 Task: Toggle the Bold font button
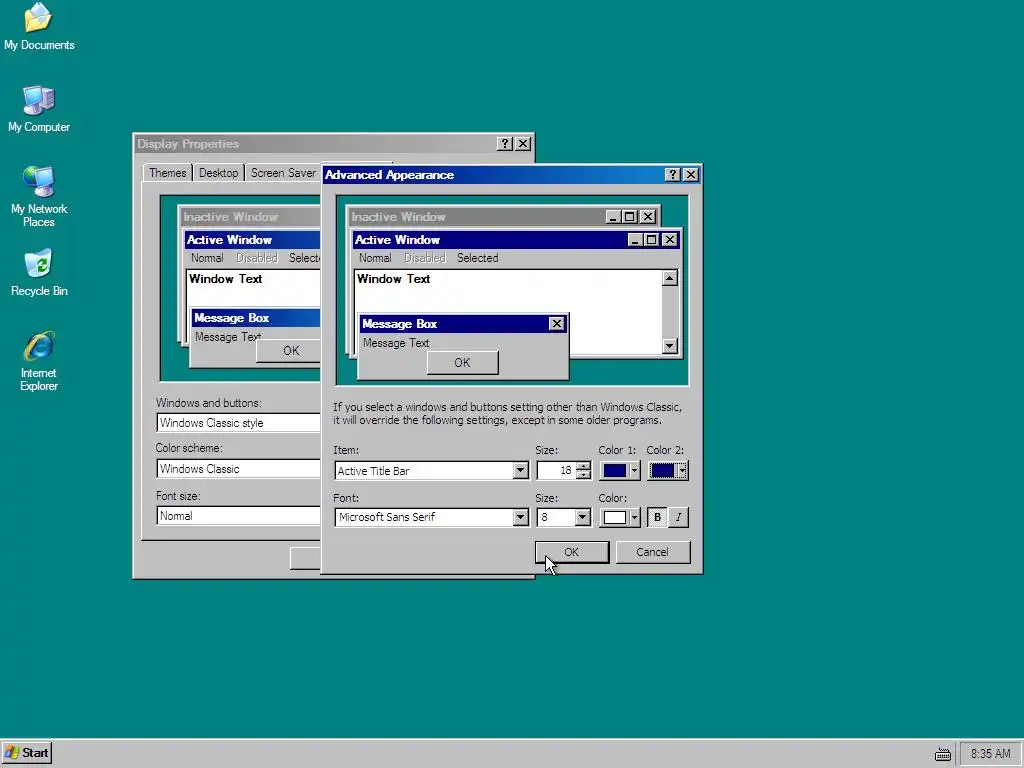pyautogui.click(x=657, y=517)
